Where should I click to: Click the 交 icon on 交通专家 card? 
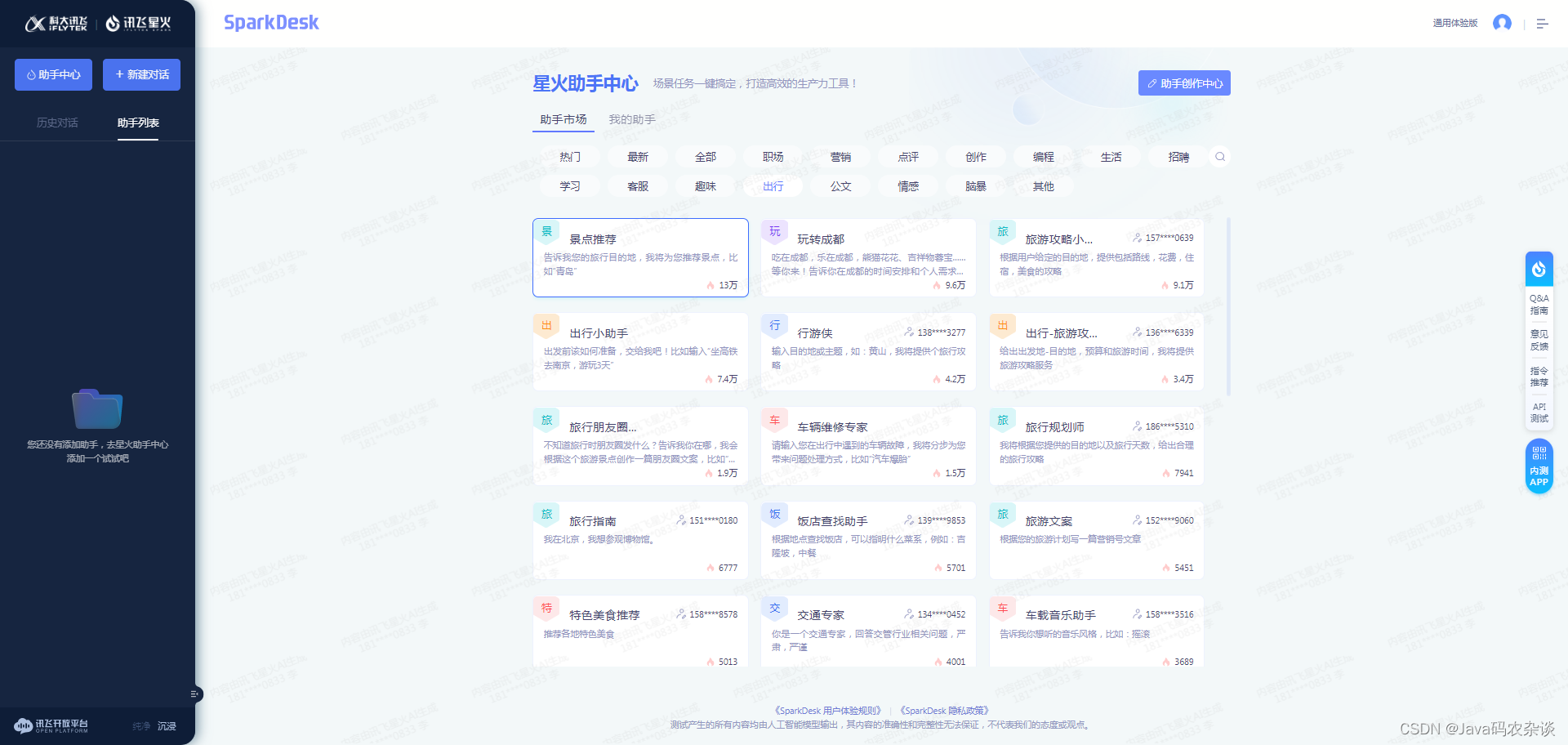775,608
